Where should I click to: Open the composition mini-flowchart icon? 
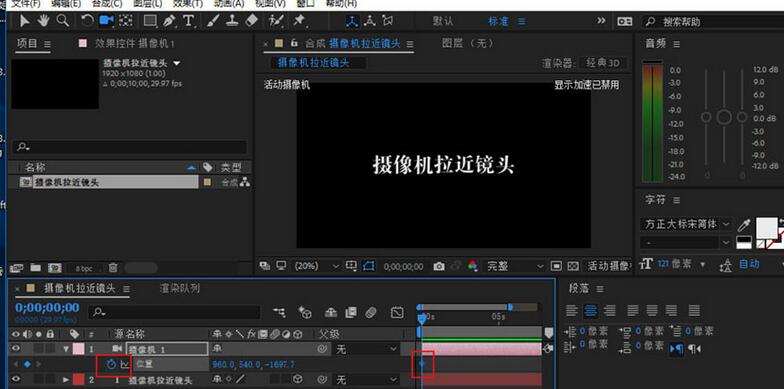tap(280, 312)
